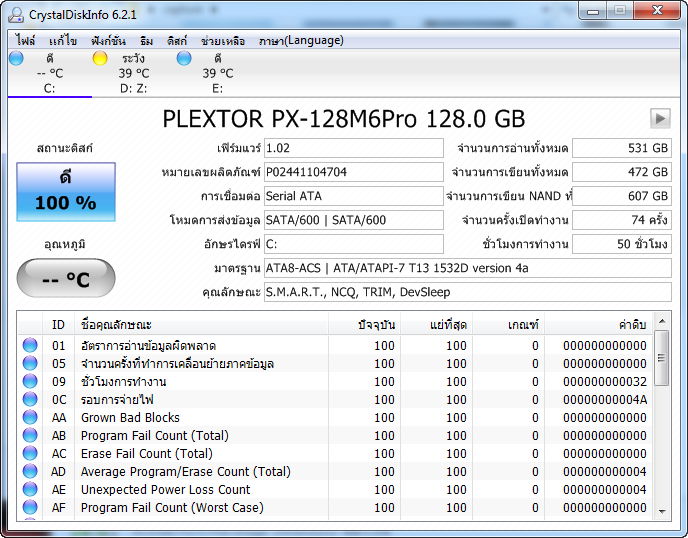This screenshot has height=538, width=688.
Task: Click the firmware field showing 1.02
Action: click(354, 148)
